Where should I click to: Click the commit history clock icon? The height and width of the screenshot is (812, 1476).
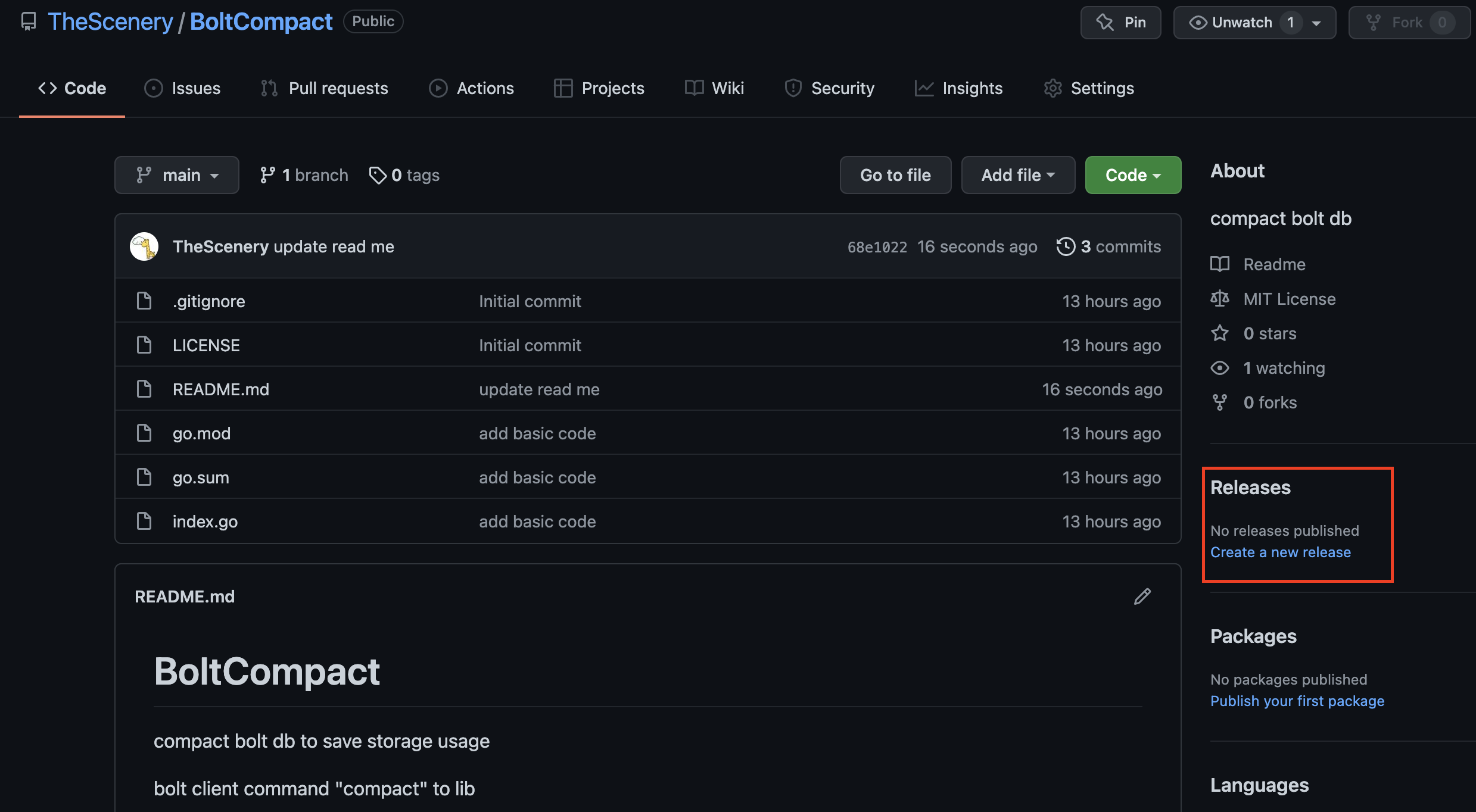(1066, 246)
